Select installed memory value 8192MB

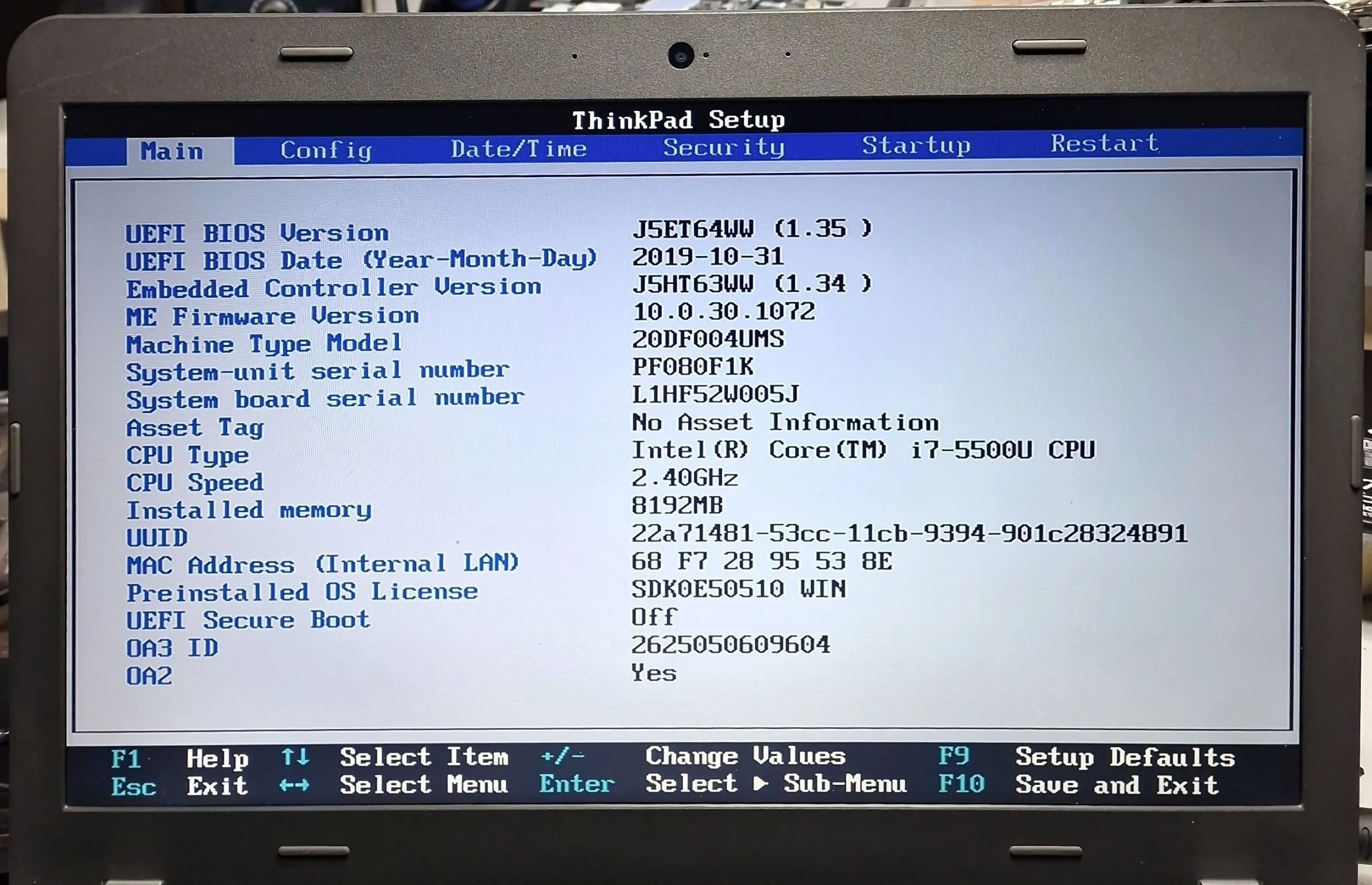point(677,505)
